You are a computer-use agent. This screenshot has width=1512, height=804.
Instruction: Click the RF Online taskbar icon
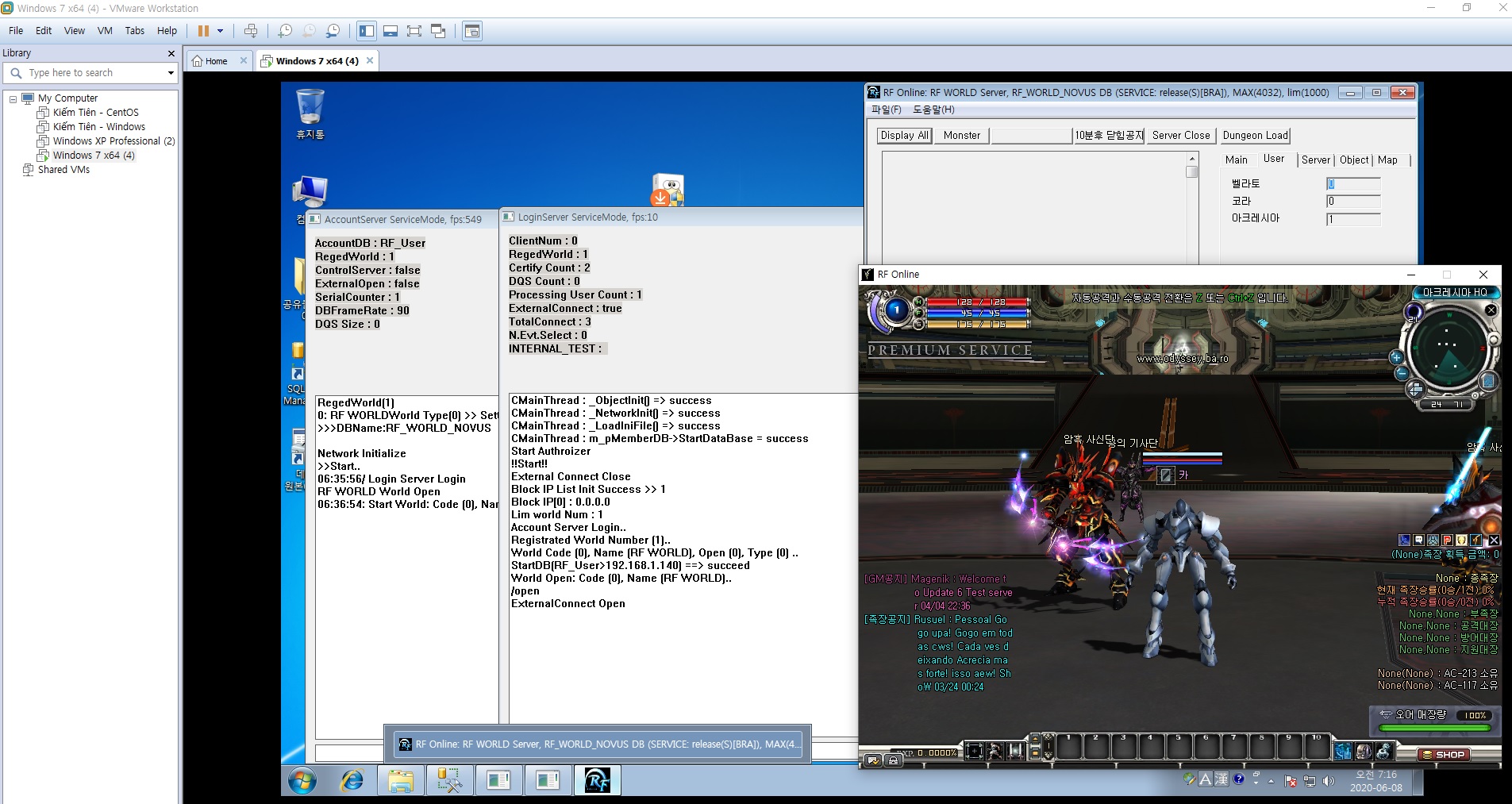[x=597, y=781]
